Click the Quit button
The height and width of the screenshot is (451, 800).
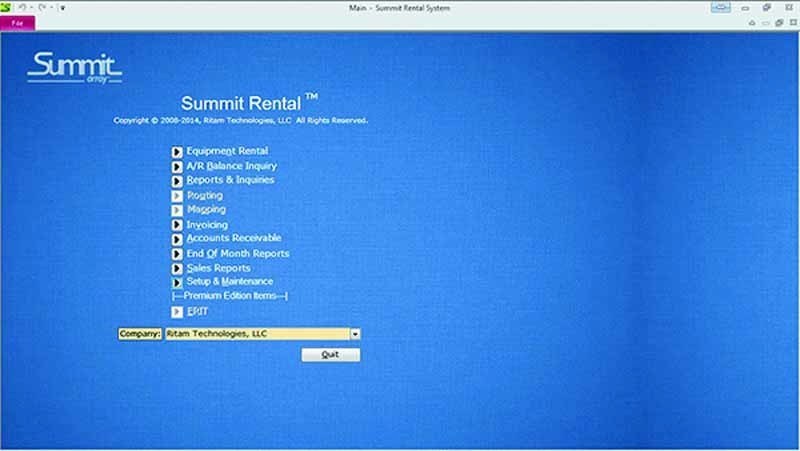click(x=331, y=355)
